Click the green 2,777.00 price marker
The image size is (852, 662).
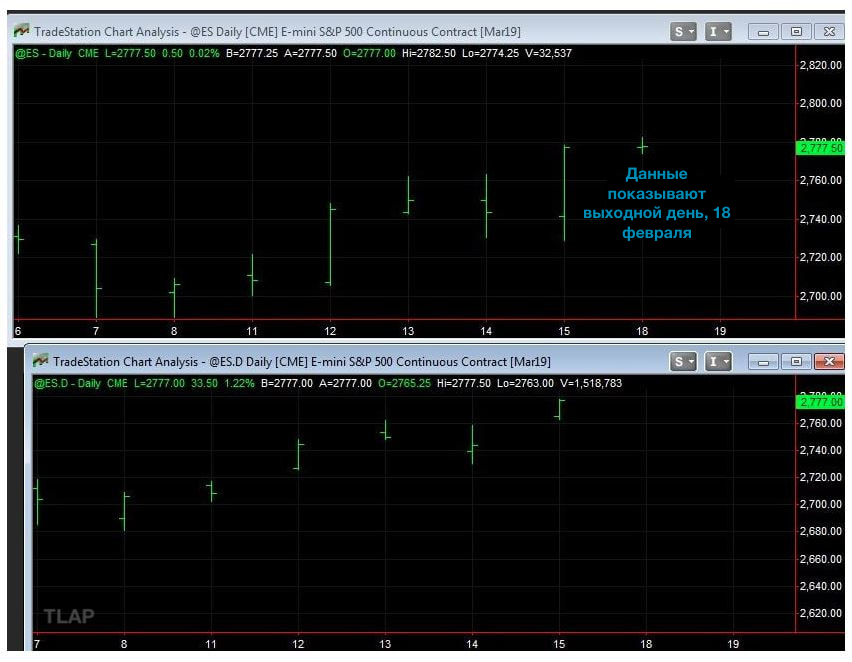coord(820,402)
